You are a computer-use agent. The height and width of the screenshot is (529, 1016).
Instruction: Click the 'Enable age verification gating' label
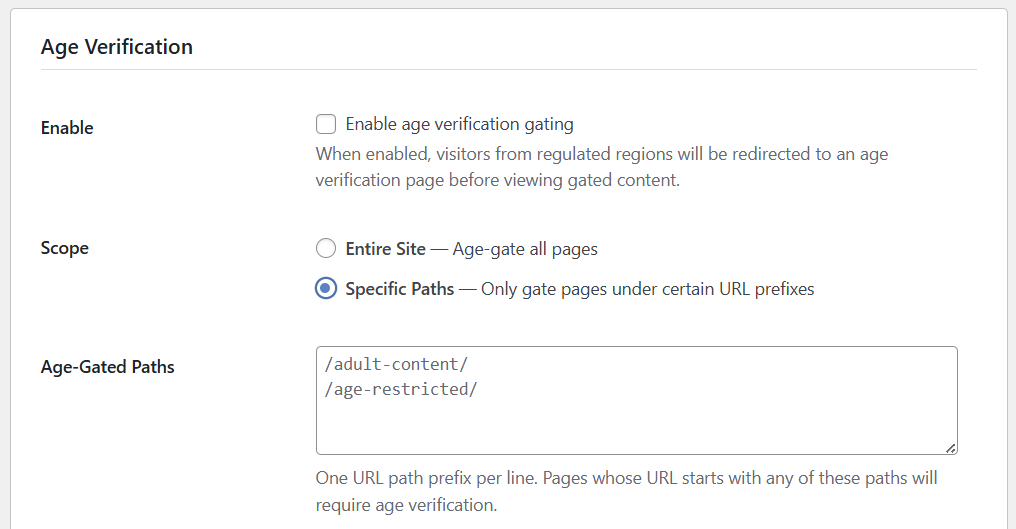click(459, 124)
